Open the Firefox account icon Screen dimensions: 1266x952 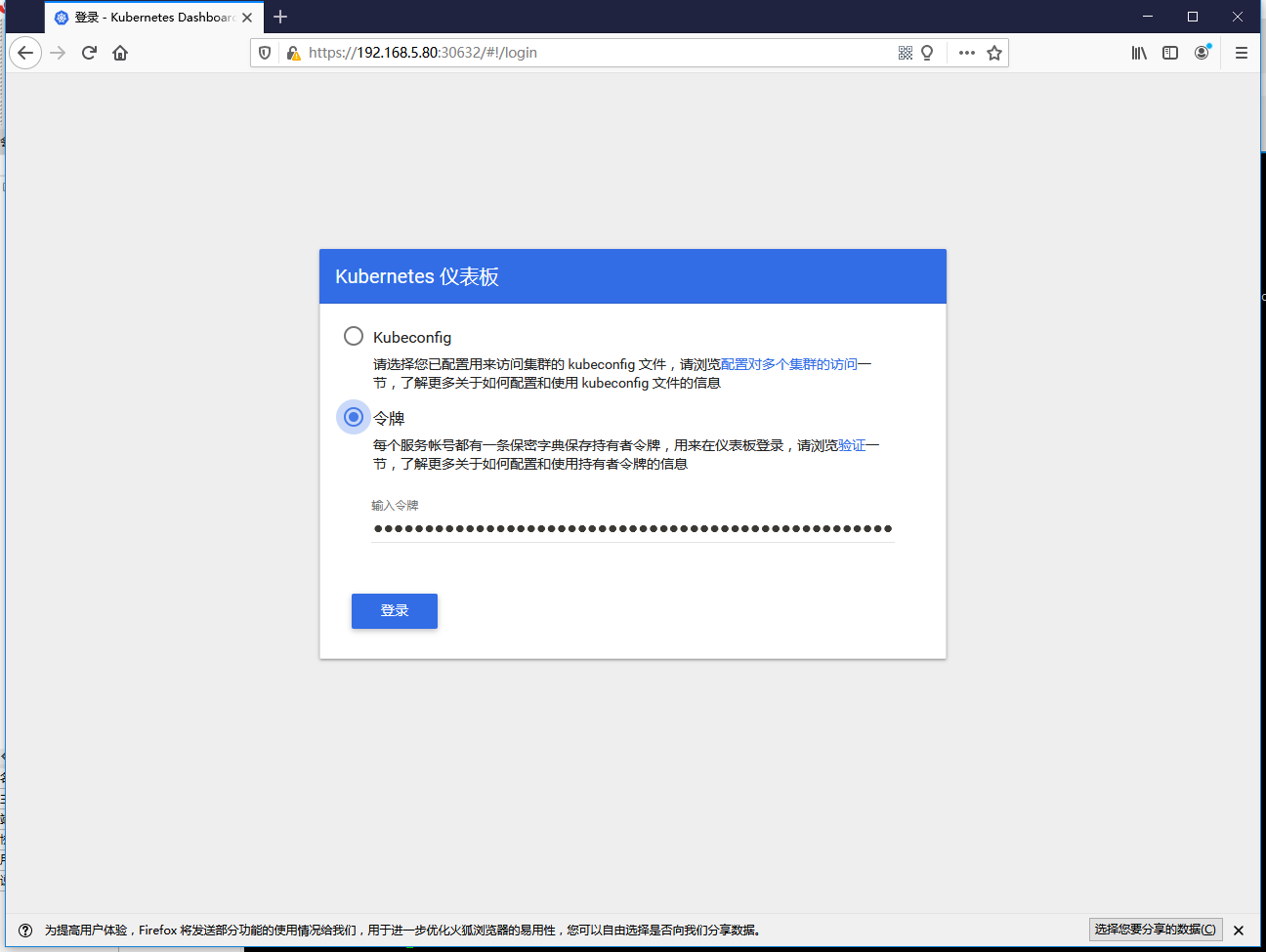[x=1202, y=53]
